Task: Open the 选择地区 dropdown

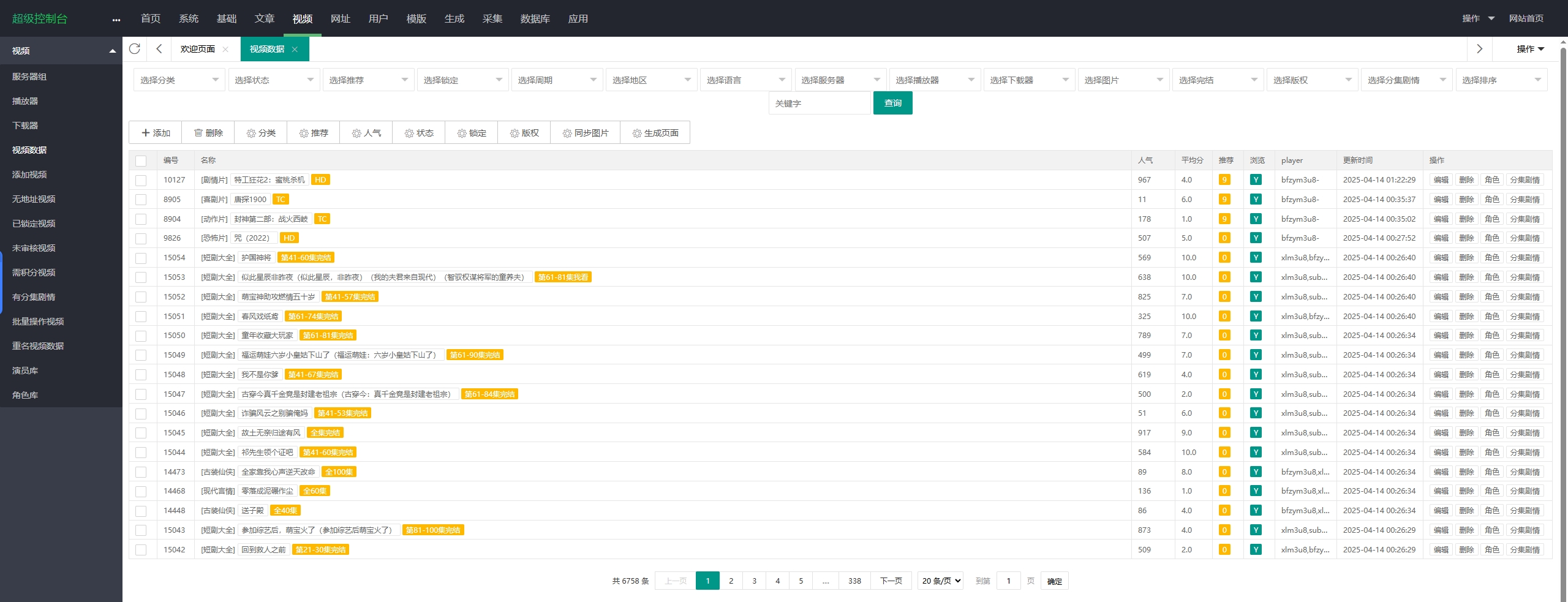Action: pyautogui.click(x=650, y=80)
